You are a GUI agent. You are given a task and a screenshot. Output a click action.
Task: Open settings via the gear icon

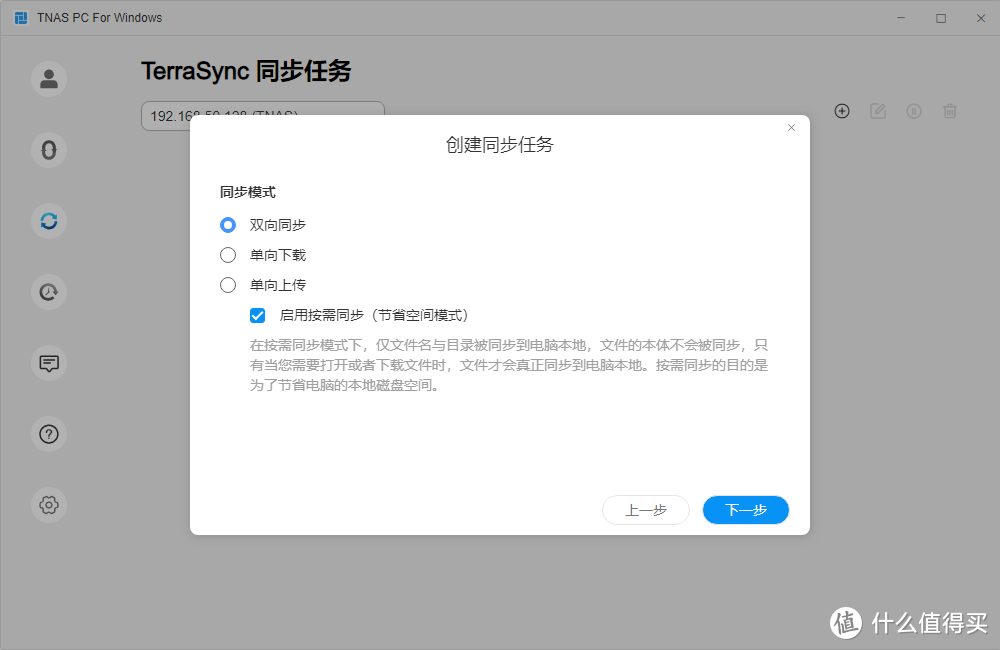[x=49, y=506]
